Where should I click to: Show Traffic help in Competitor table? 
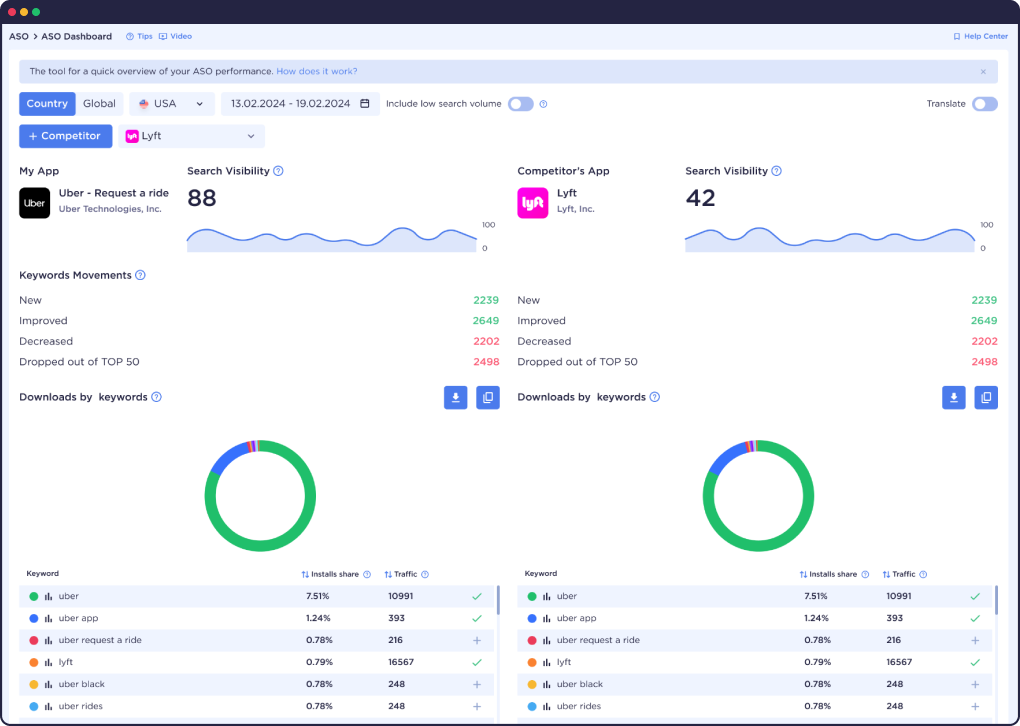(x=923, y=574)
